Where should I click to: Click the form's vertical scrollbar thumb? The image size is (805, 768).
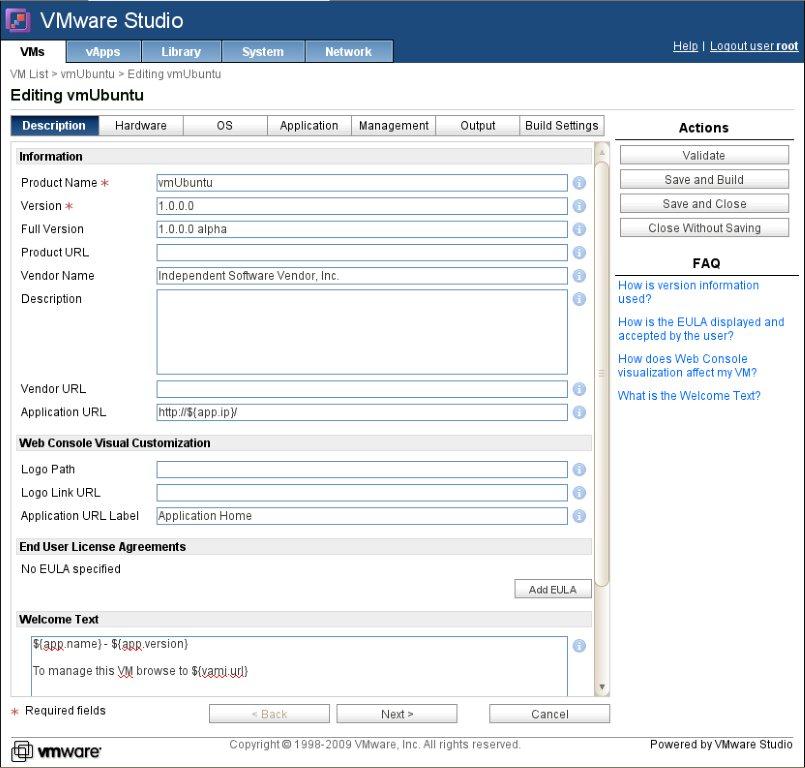(602, 374)
